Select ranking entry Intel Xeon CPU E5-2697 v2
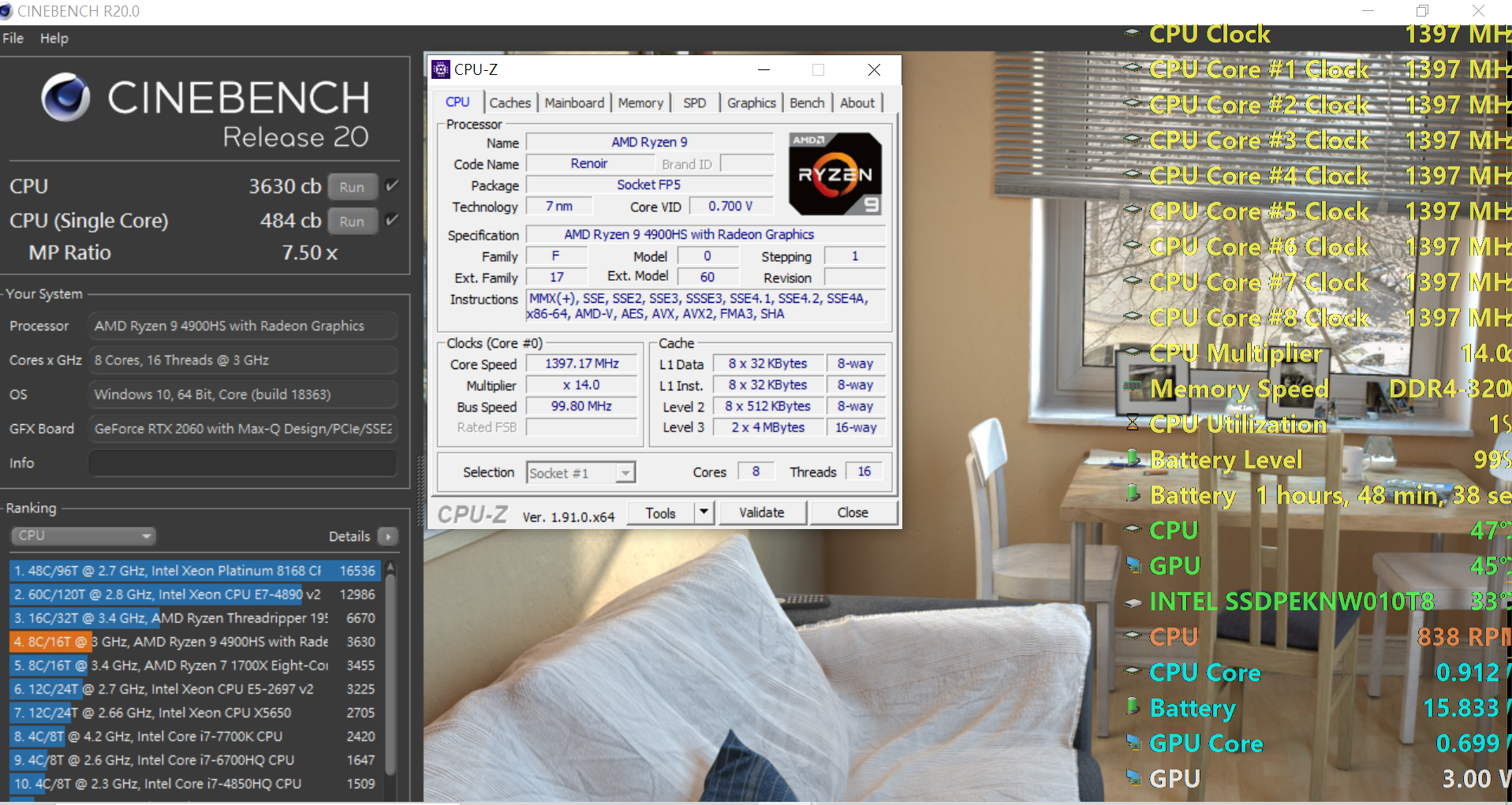 tap(195, 688)
